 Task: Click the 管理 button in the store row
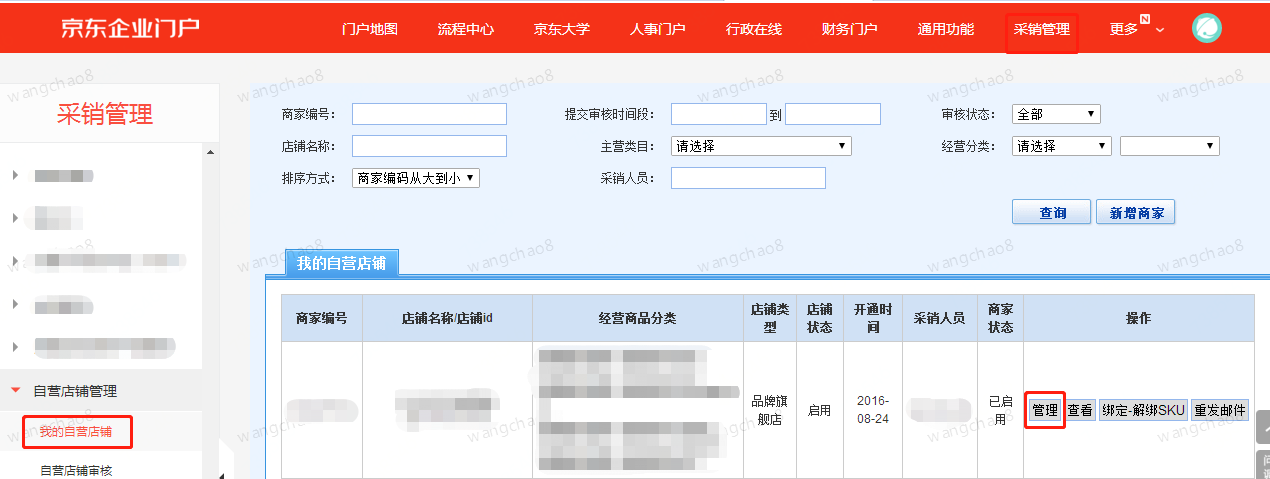[1044, 410]
